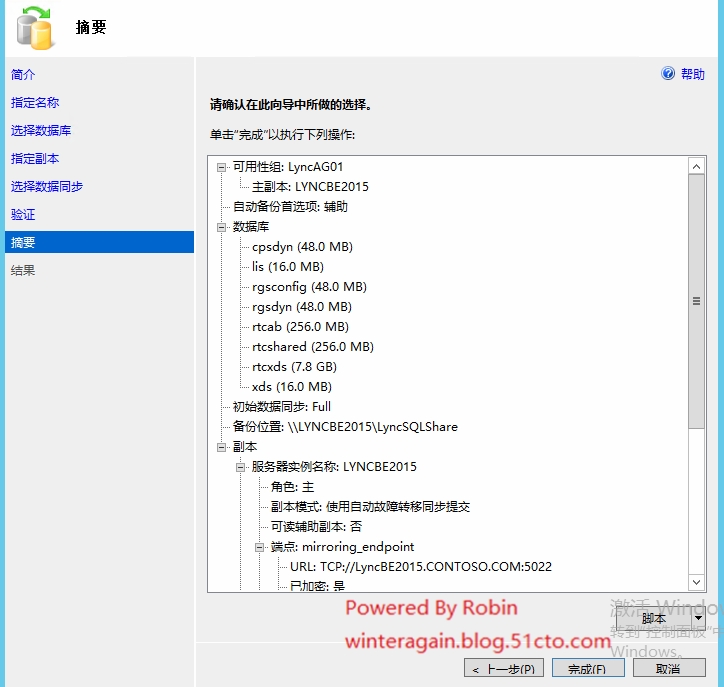Click the 脚本 script button

tap(654, 619)
